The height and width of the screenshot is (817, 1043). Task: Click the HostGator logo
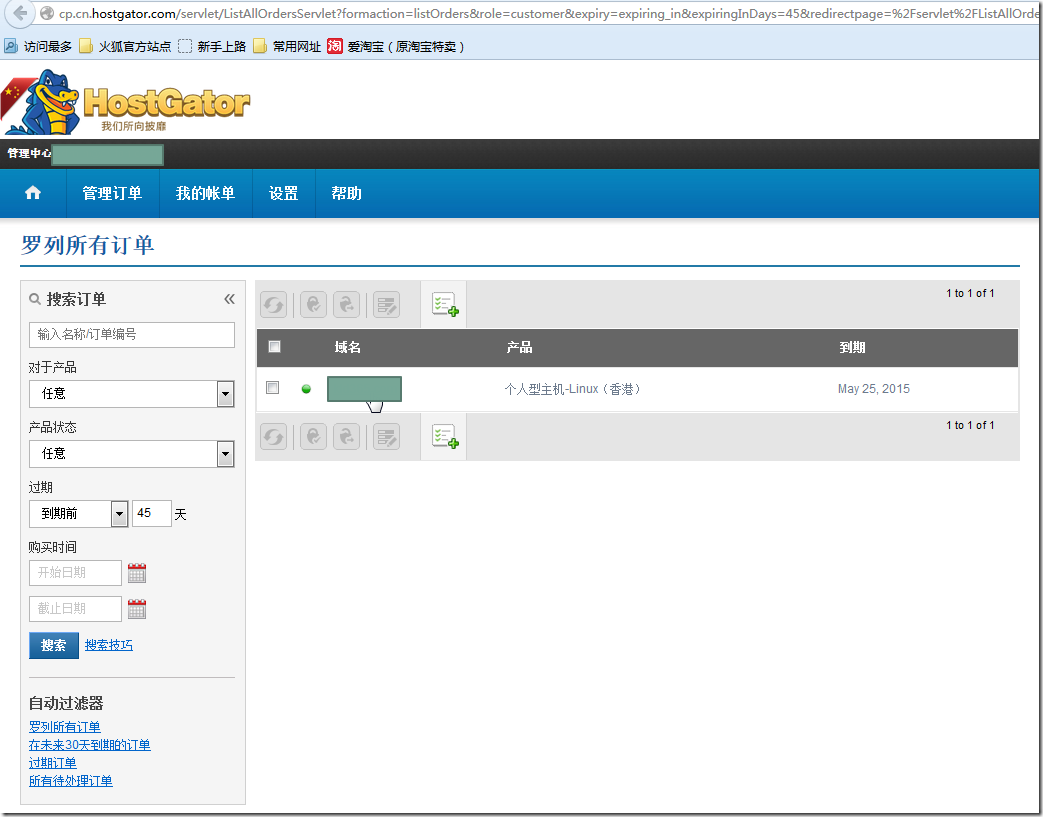point(126,102)
